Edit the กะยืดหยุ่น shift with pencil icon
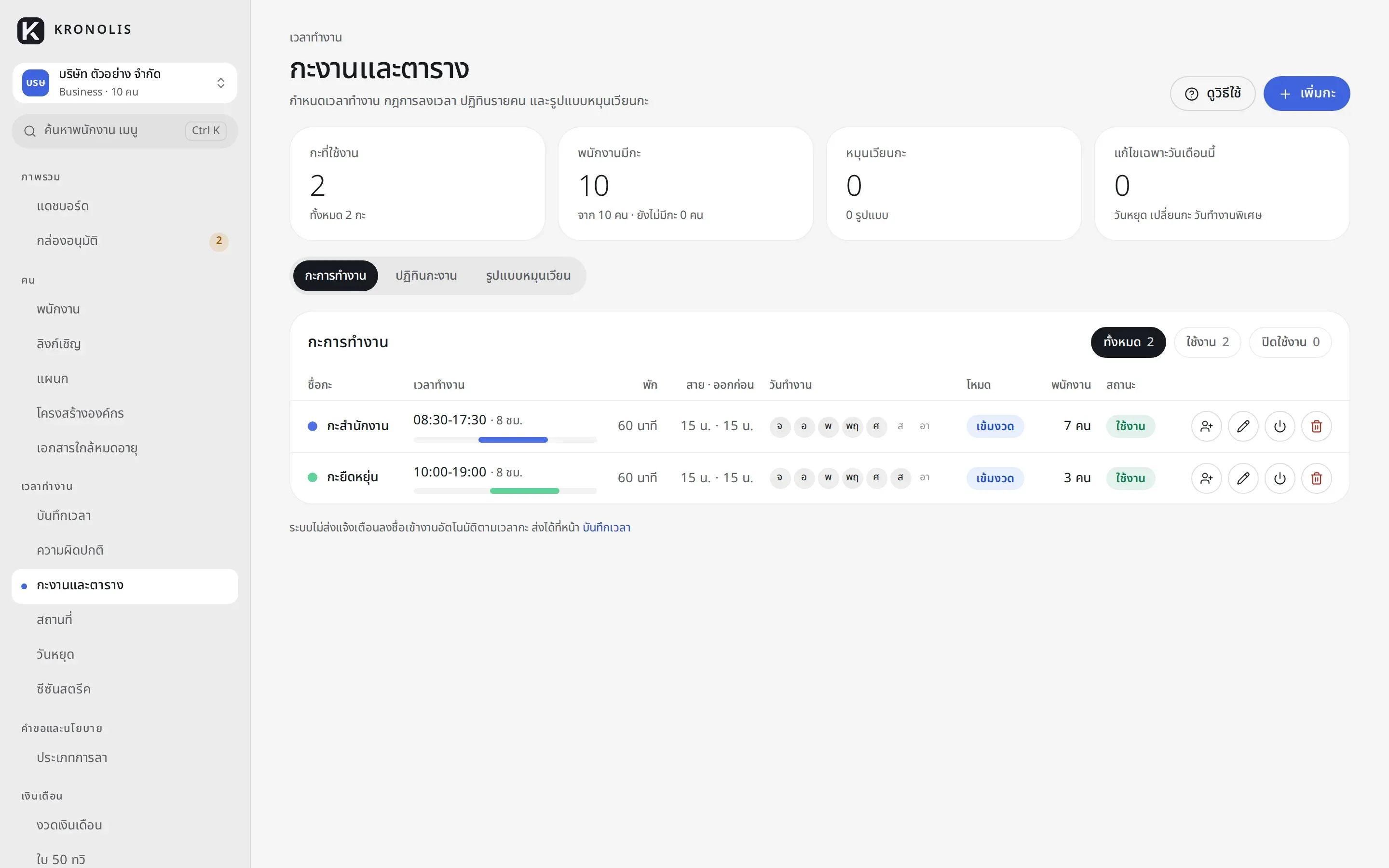This screenshot has height=868, width=1389. click(1243, 478)
